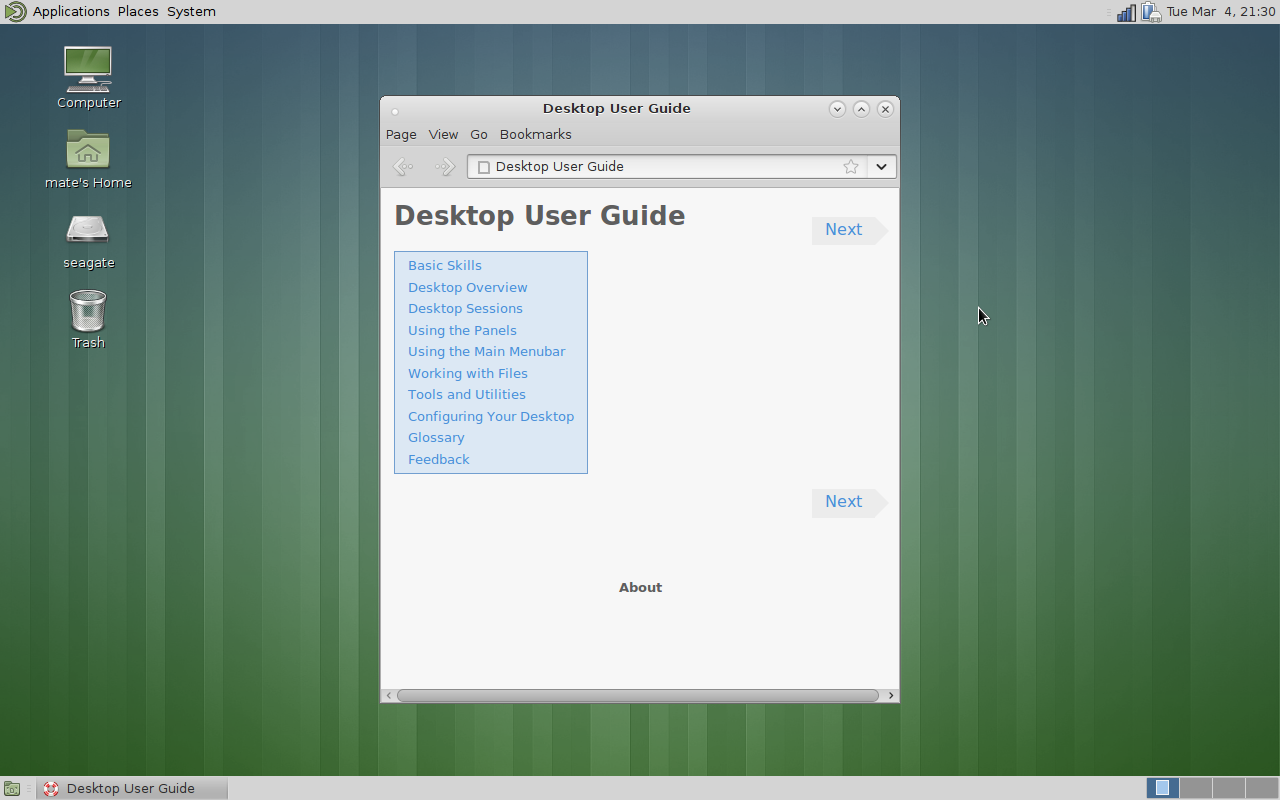
Task: Bookmark page with the star icon
Action: [851, 167]
